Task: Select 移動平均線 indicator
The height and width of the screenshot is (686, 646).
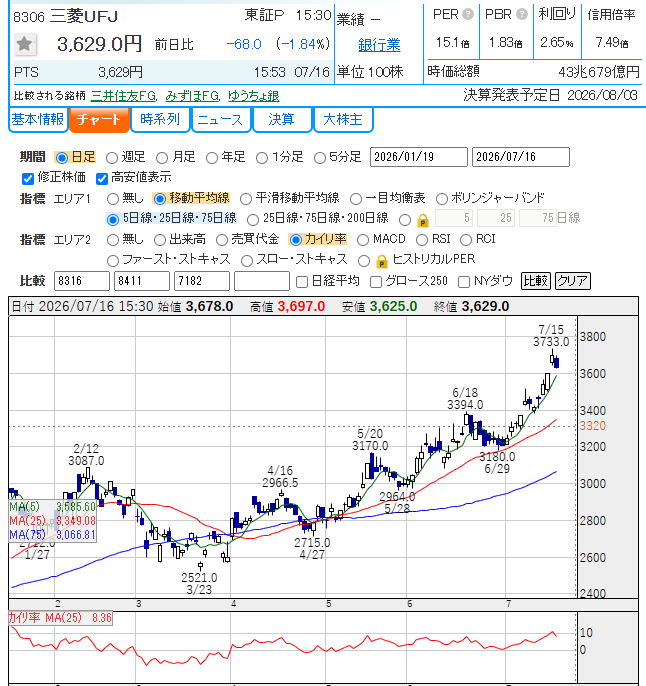Action: [x=160, y=199]
